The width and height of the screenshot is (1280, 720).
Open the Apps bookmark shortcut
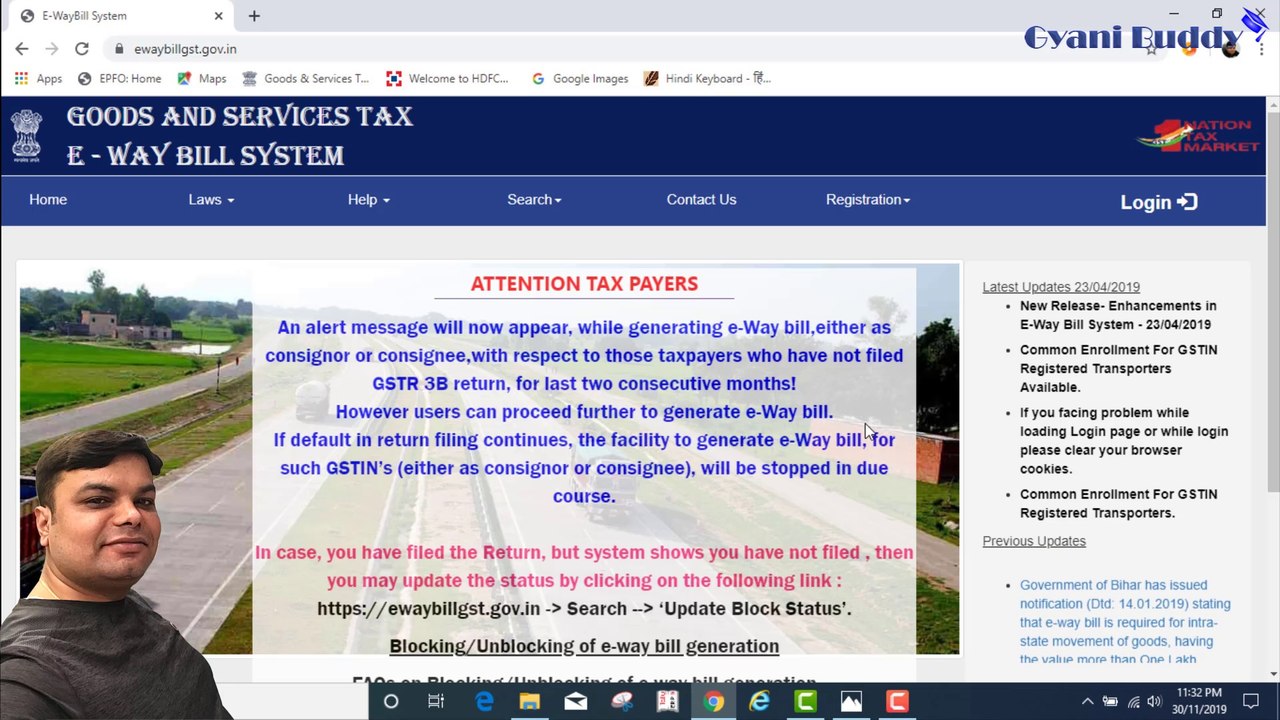38,78
